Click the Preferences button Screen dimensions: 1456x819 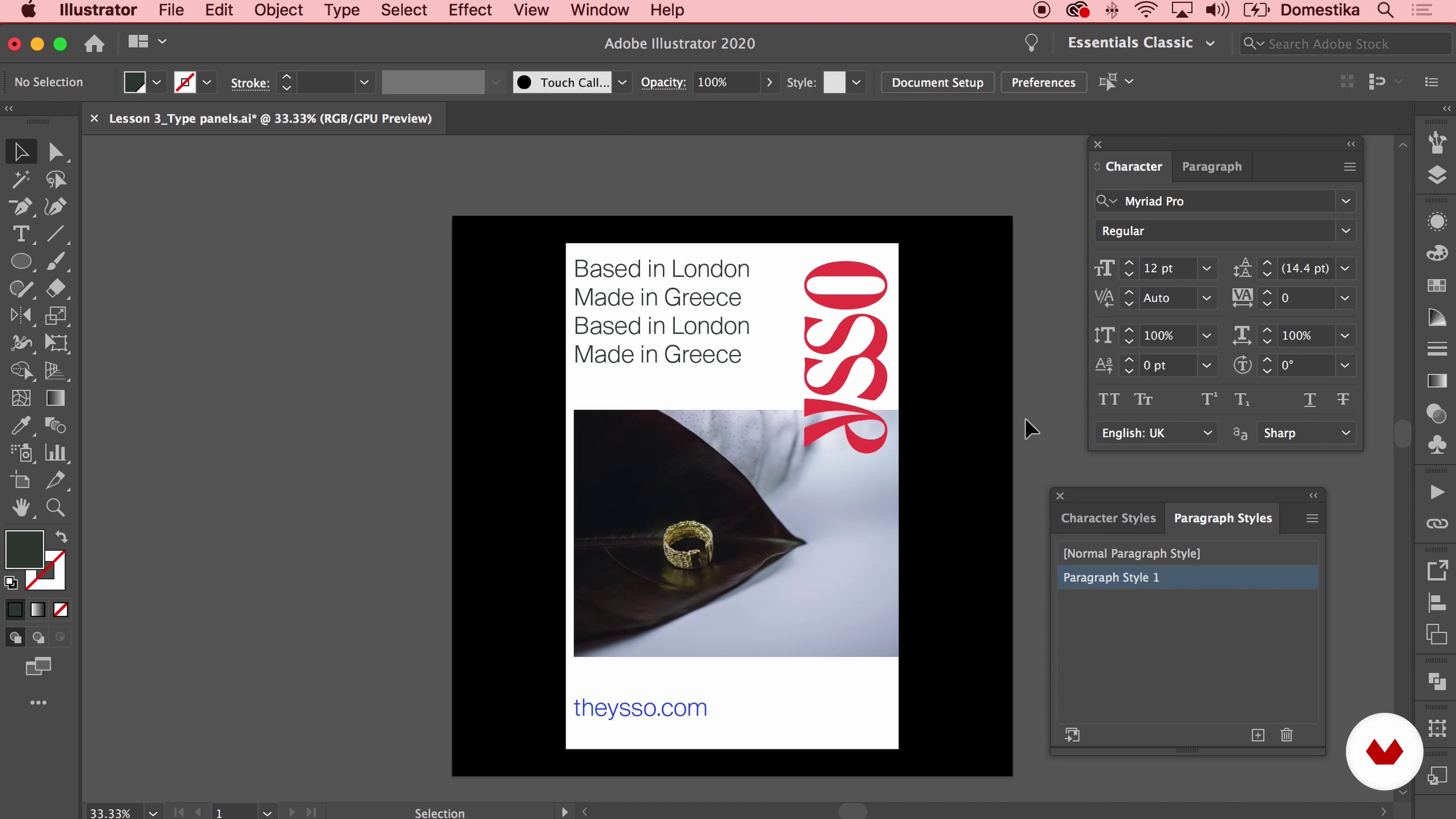(1043, 82)
